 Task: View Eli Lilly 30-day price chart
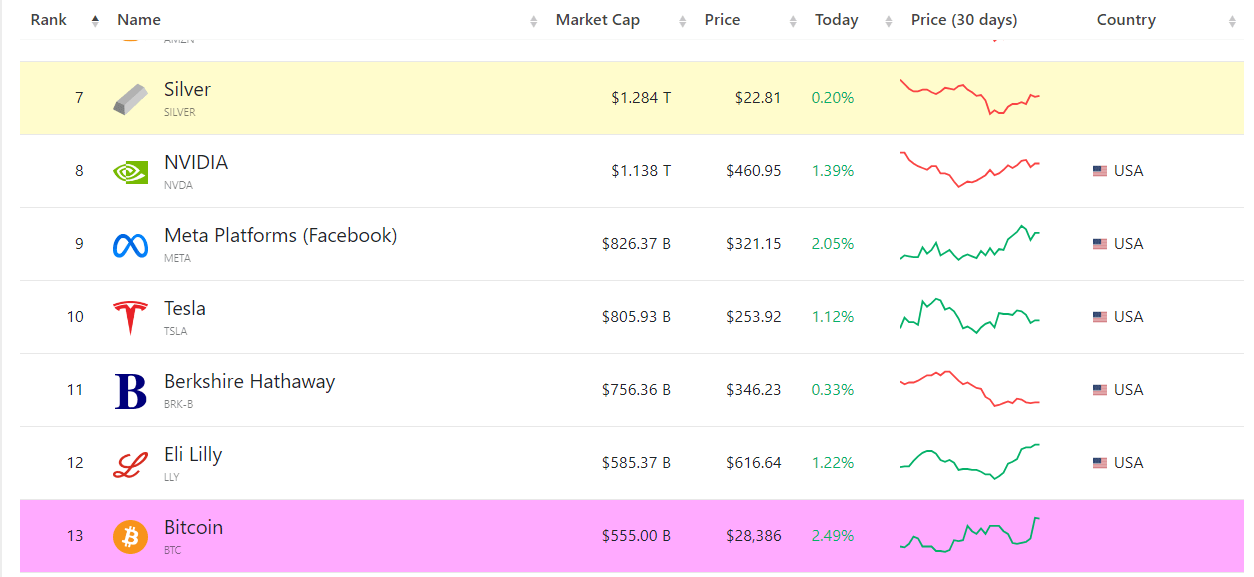[970, 462]
